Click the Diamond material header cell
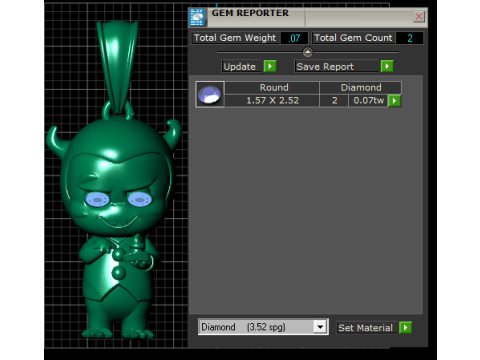 (361, 88)
